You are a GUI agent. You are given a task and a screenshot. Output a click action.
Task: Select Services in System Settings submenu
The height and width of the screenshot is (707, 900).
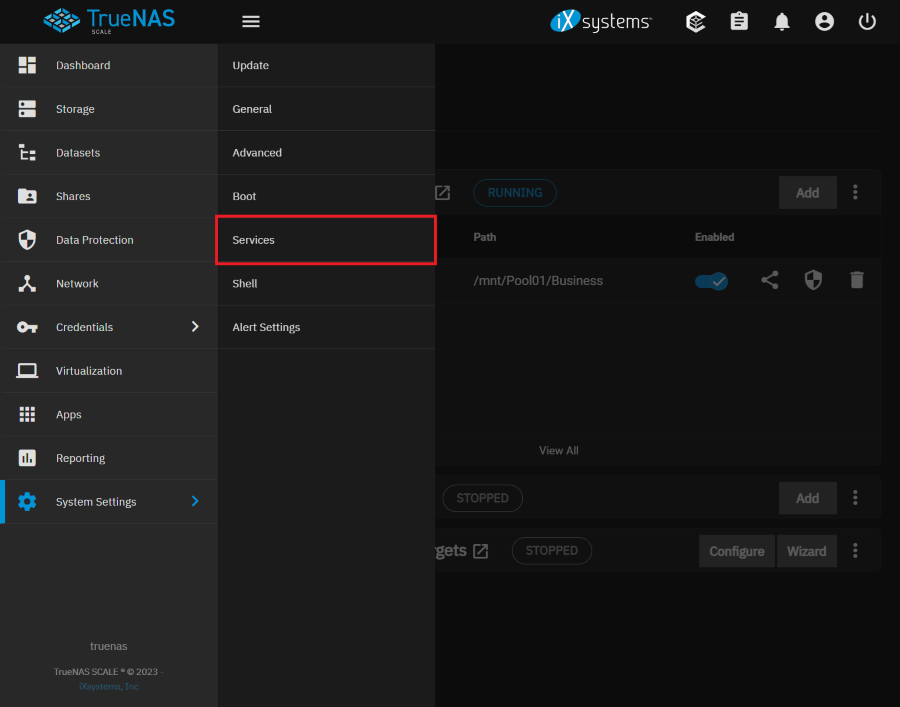[325, 240]
